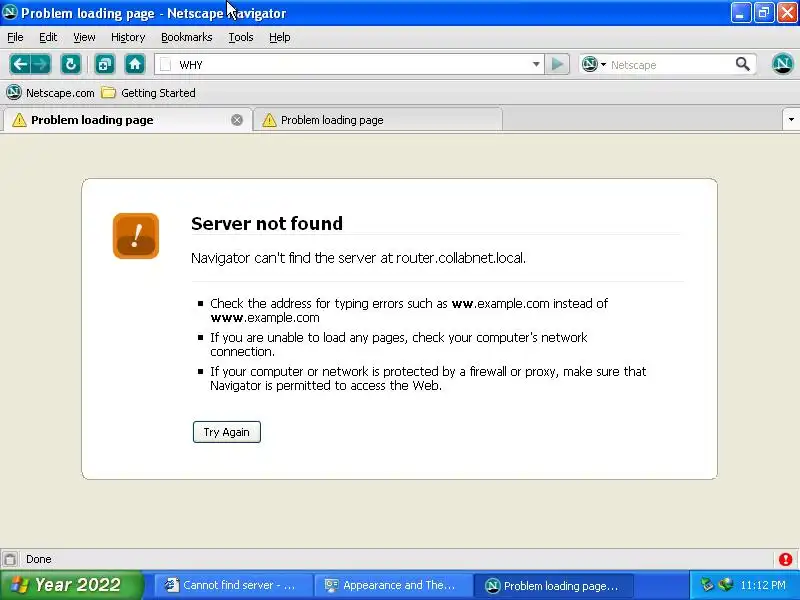Open the list all tabs dropdown
Viewport: 800px width, 600px height.
[791, 120]
